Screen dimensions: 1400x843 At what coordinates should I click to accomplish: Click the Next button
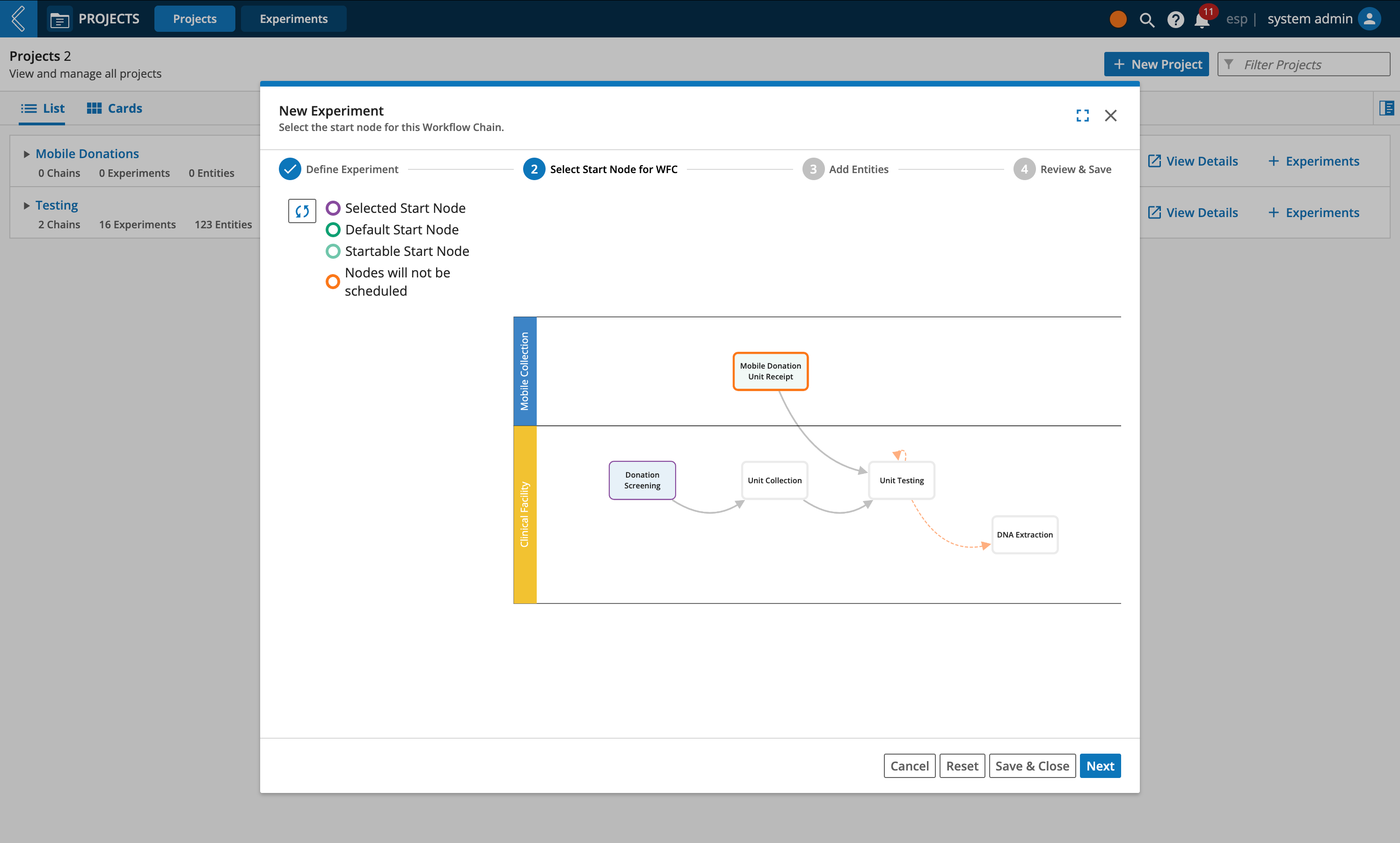tap(1100, 766)
